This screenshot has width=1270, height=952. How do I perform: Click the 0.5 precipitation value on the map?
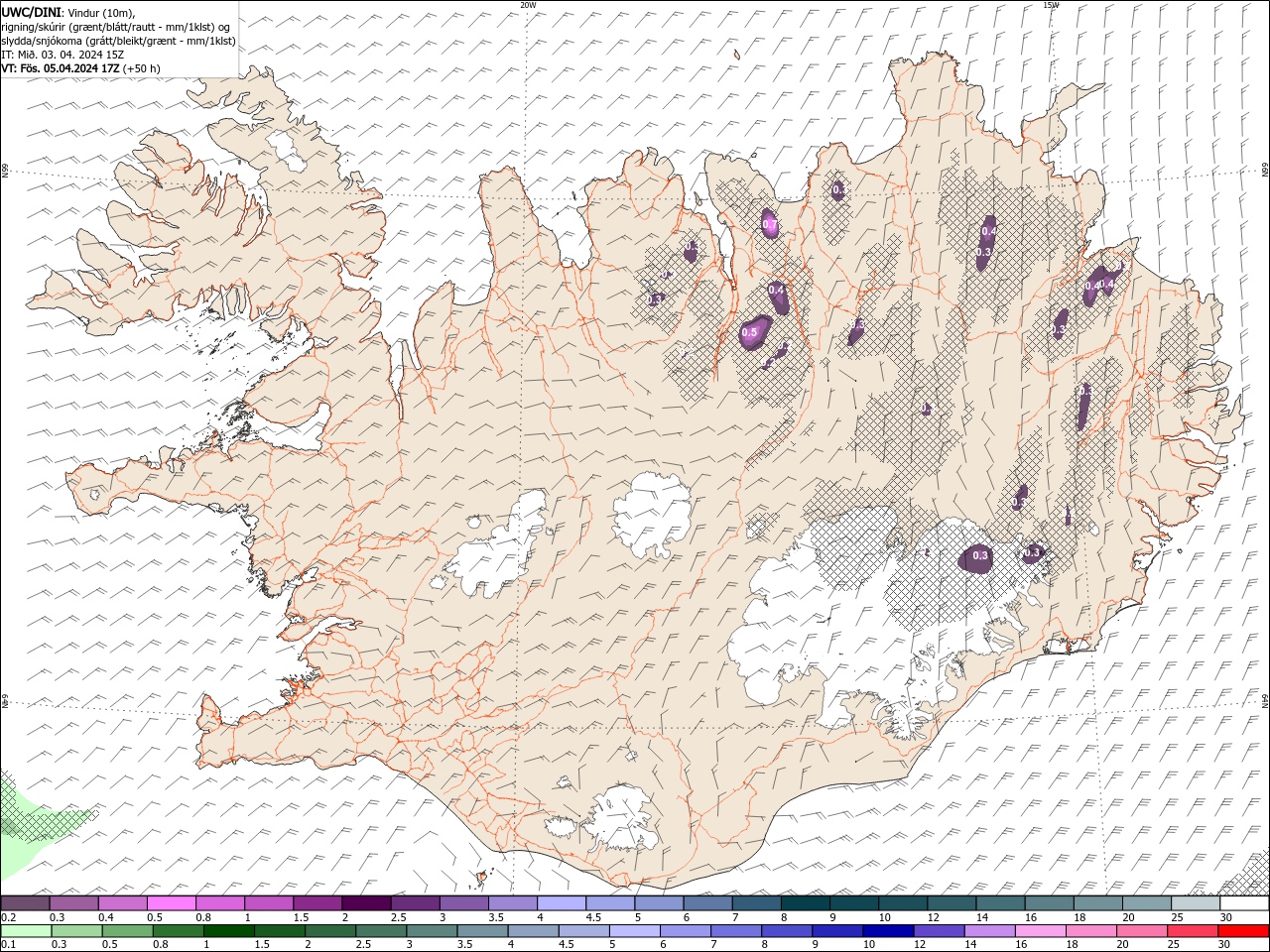pos(750,333)
